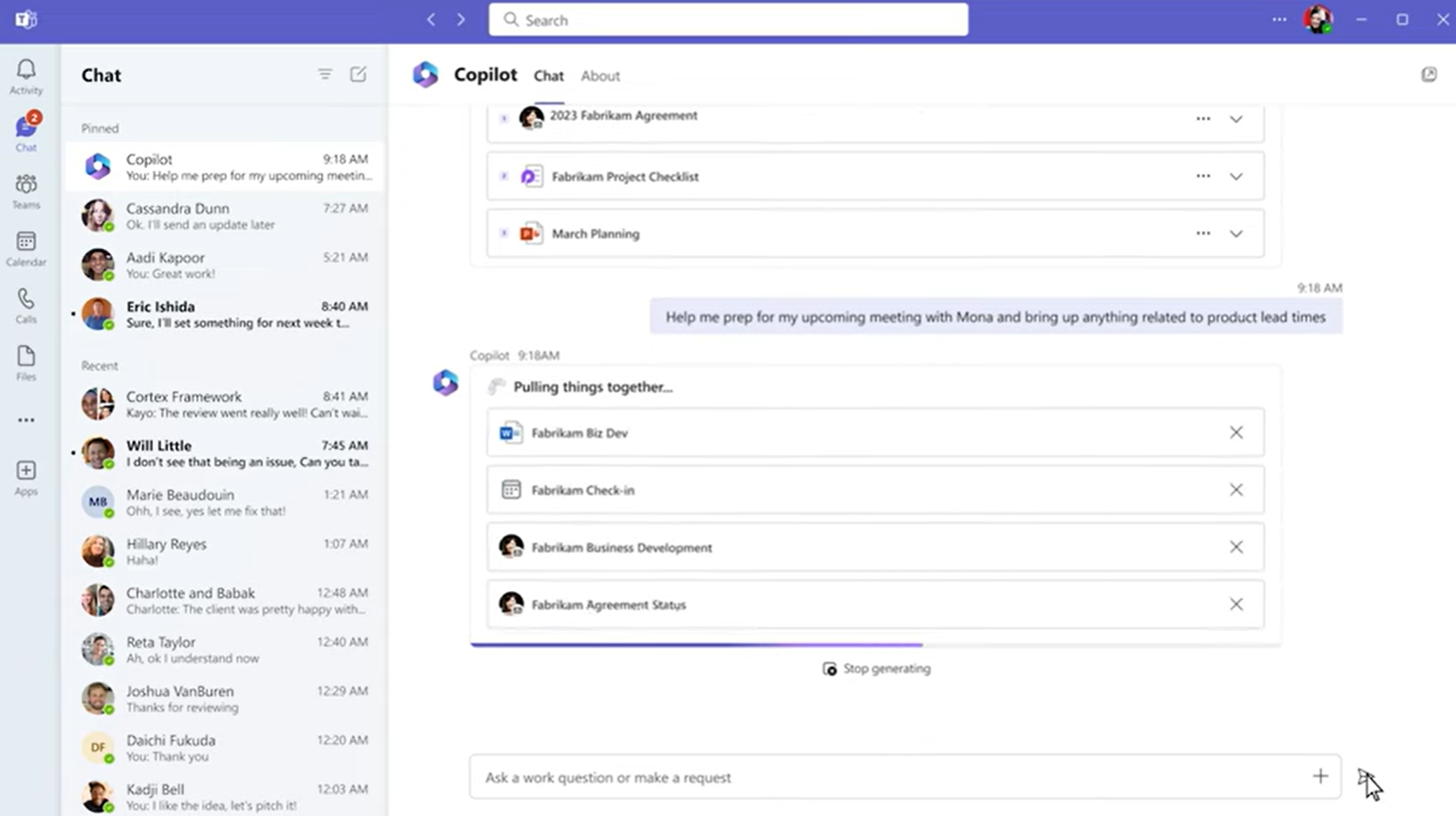Viewport: 1456px width, 816px height.
Task: Start a new chat with compose icon
Action: [358, 74]
